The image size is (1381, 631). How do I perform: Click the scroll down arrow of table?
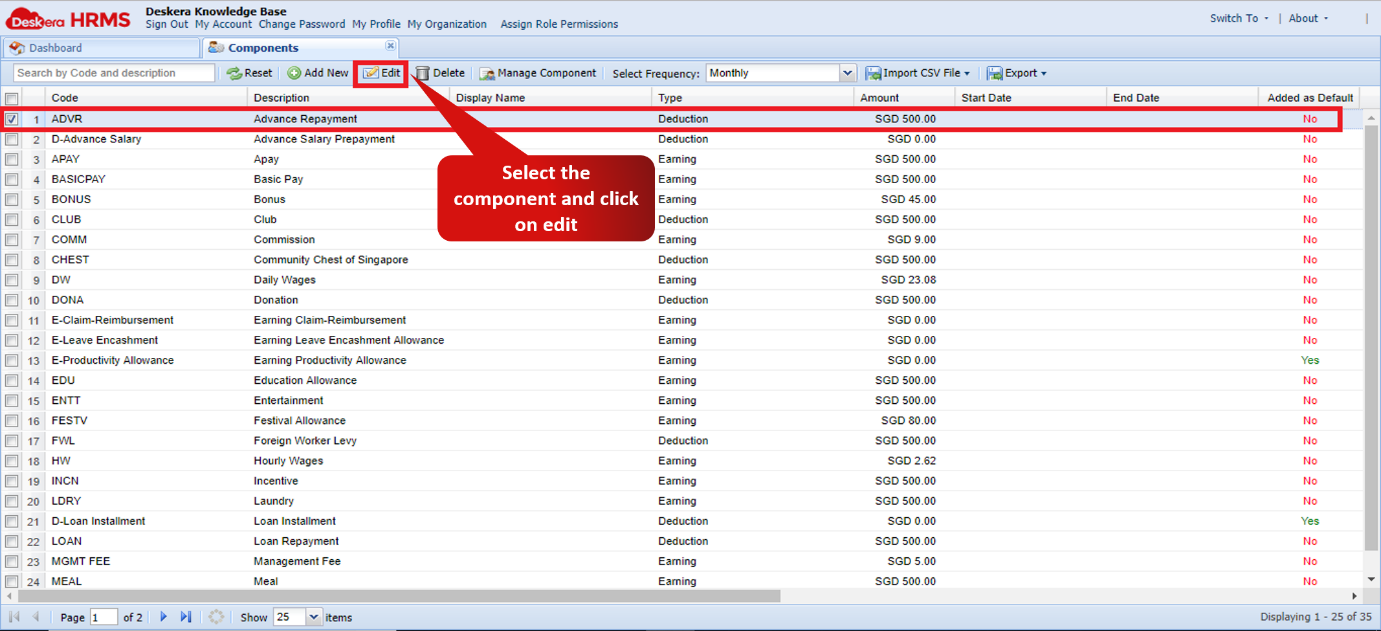[x=1371, y=579]
